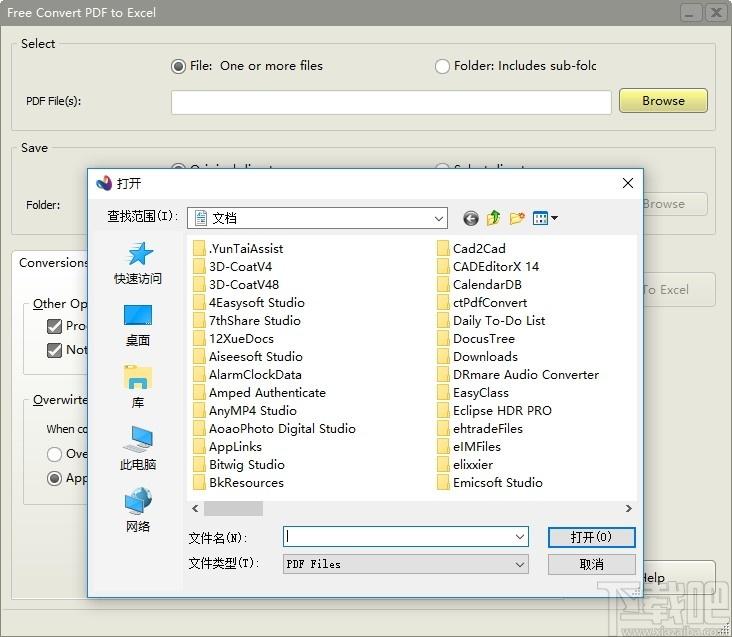Select DRmare Audio Converter folder name
The image size is (732, 637).
(x=526, y=375)
